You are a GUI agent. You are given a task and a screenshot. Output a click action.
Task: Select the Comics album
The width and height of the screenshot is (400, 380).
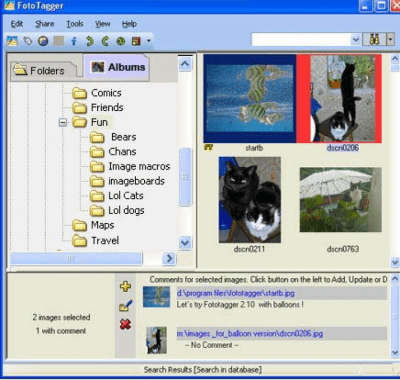point(106,93)
